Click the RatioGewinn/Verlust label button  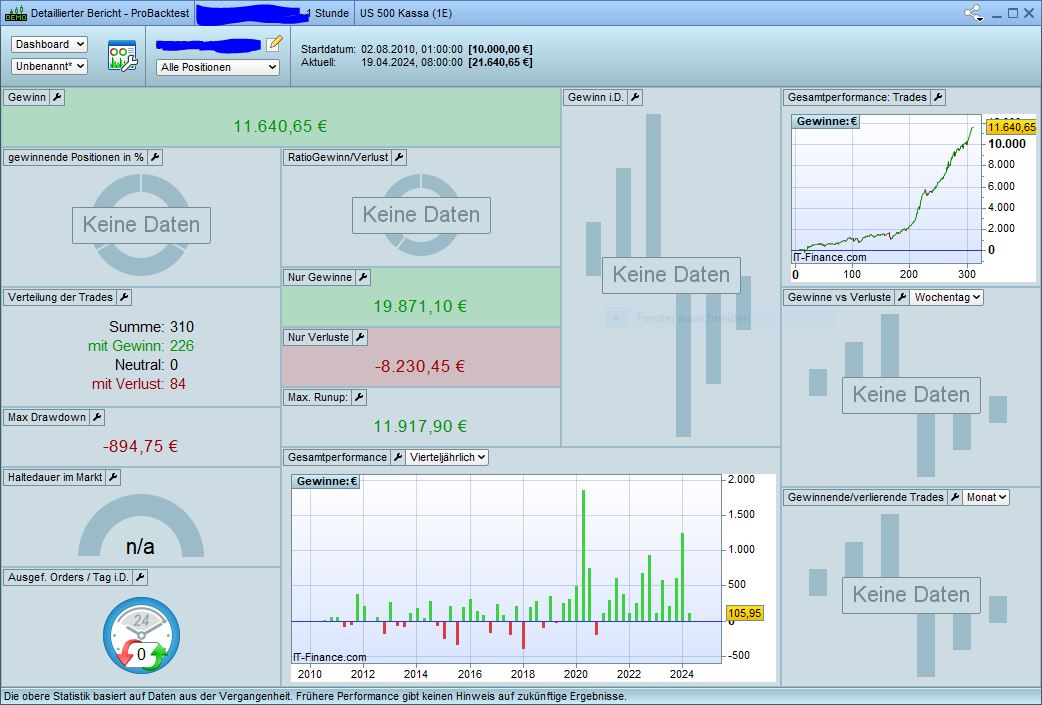338,157
